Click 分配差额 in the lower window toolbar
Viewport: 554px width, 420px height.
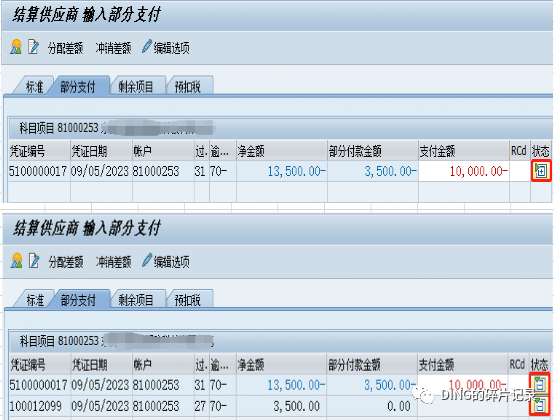tap(66, 262)
